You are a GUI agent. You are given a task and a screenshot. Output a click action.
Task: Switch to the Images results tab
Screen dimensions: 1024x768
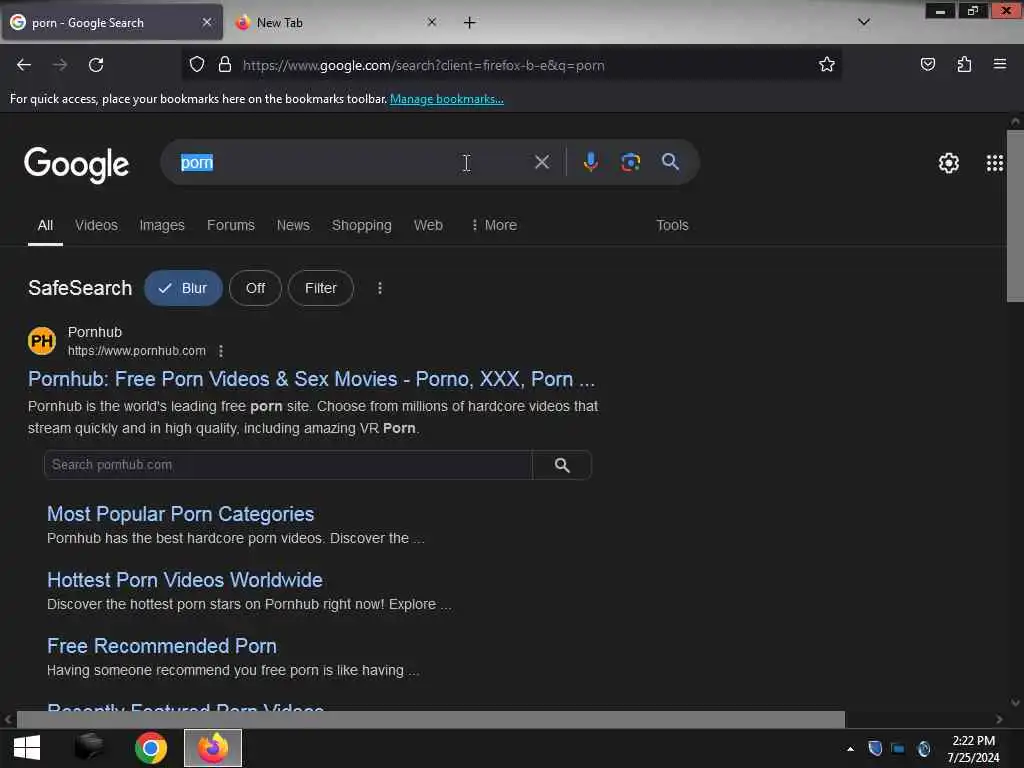(x=162, y=225)
